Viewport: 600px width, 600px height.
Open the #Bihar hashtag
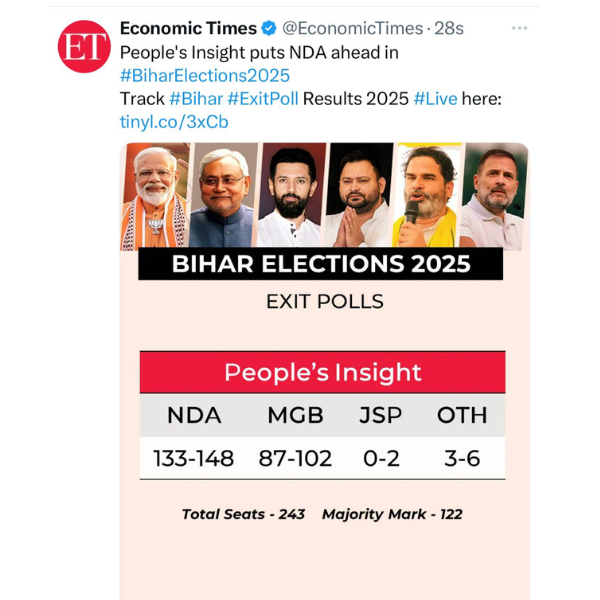196,98
